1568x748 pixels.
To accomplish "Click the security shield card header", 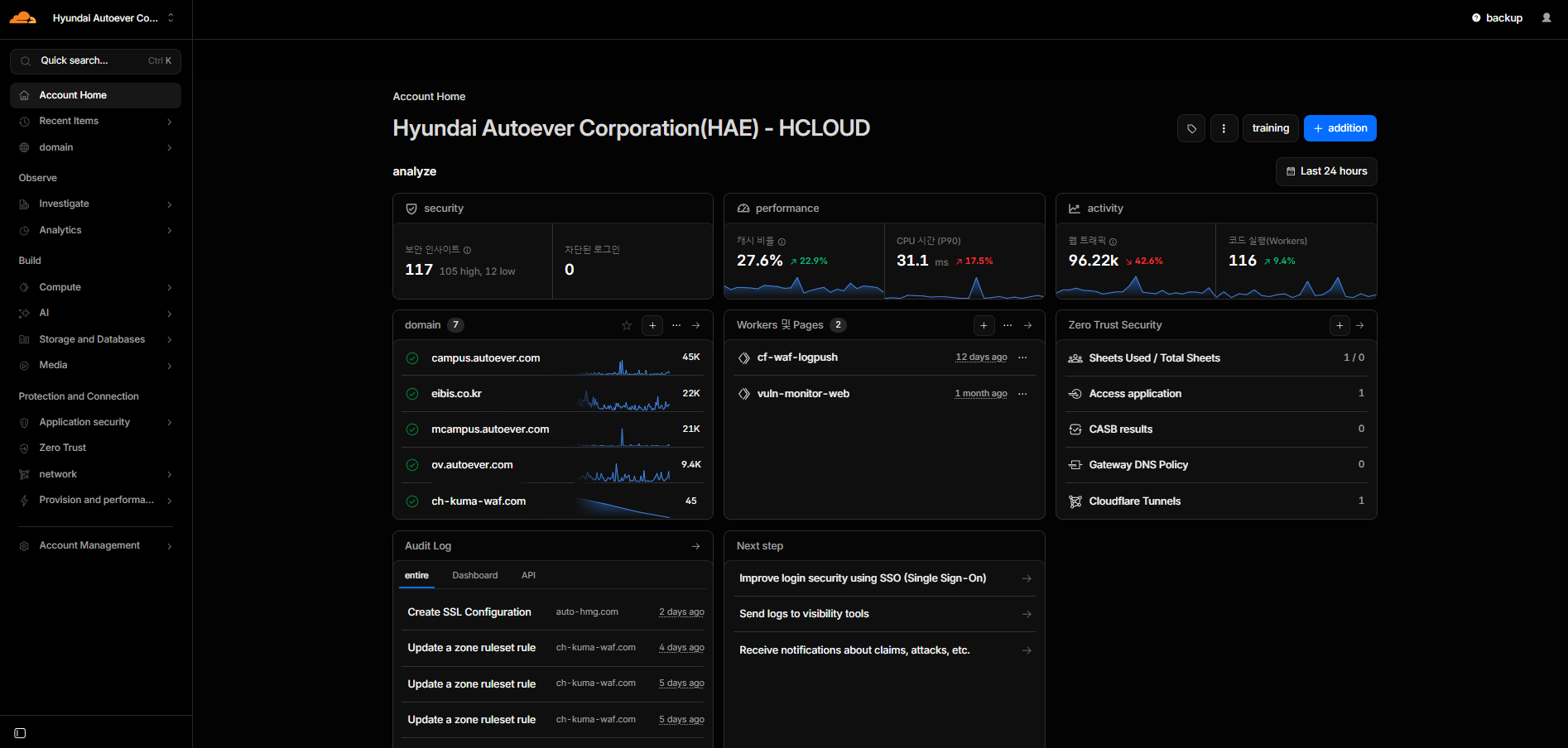I will click(x=553, y=209).
